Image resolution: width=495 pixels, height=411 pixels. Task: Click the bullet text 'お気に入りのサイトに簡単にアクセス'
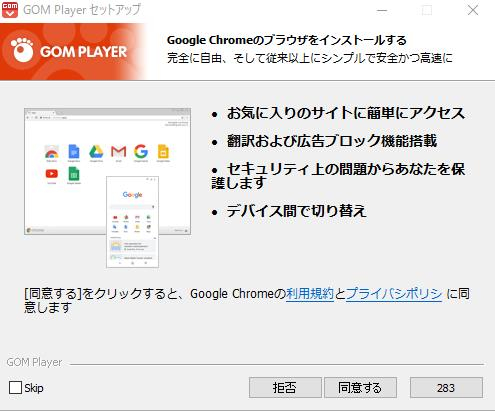click(346, 113)
